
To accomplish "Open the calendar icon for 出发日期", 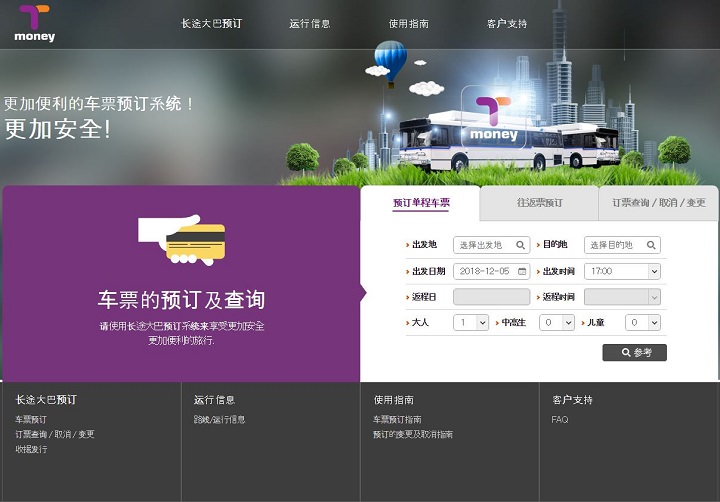I will pyautogui.click(x=522, y=271).
